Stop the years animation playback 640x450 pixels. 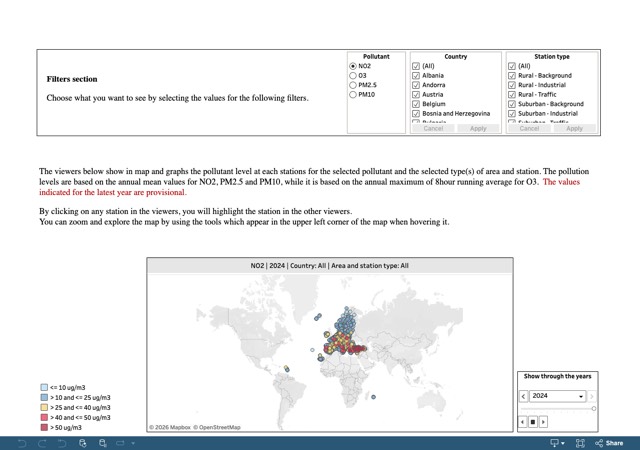[x=533, y=422]
